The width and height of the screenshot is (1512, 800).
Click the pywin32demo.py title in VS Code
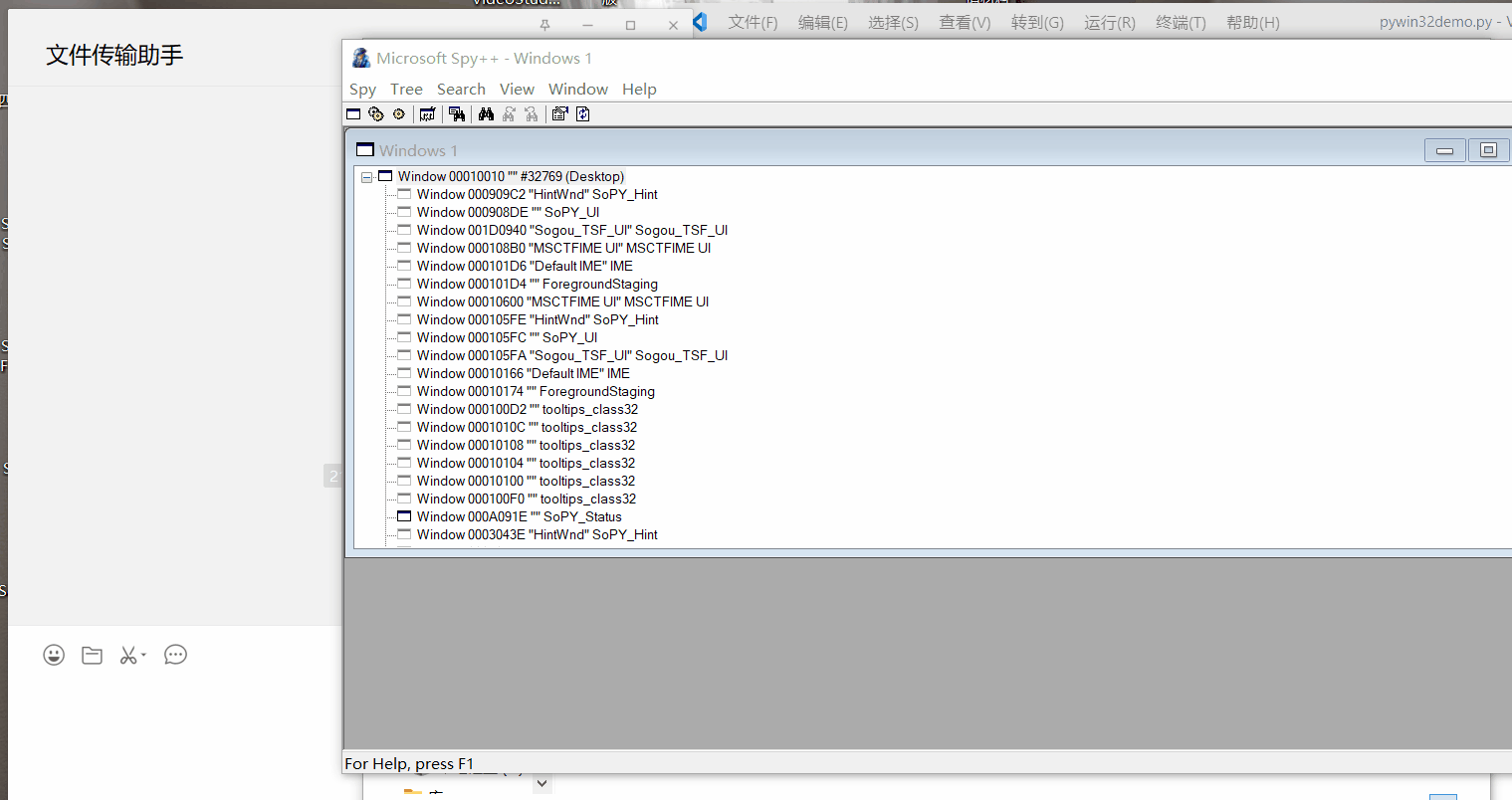point(1435,22)
